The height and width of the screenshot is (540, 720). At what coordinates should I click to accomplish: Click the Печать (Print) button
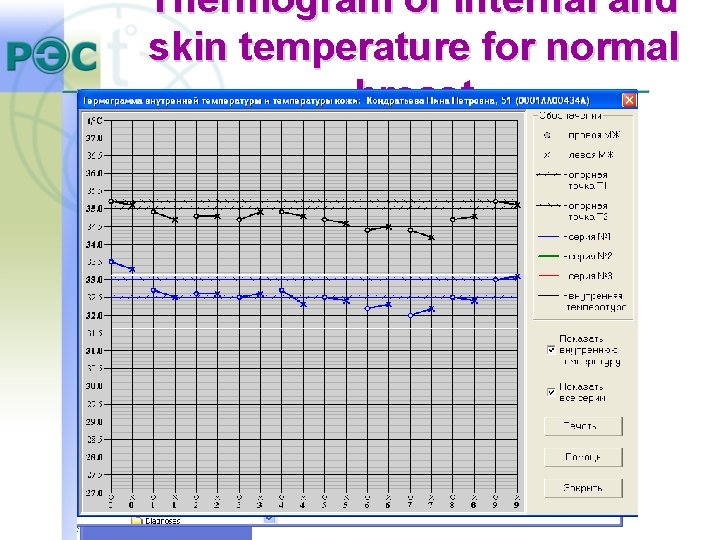[x=583, y=426]
